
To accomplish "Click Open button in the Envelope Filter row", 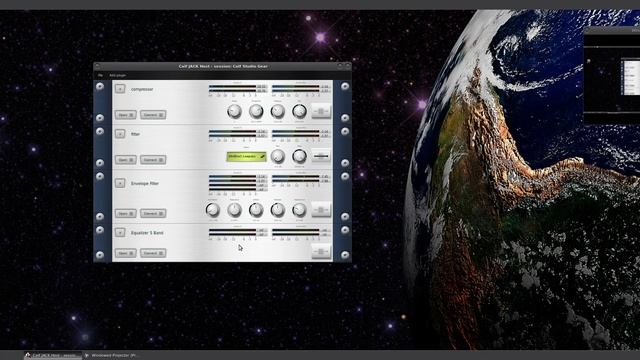I will [125, 213].
